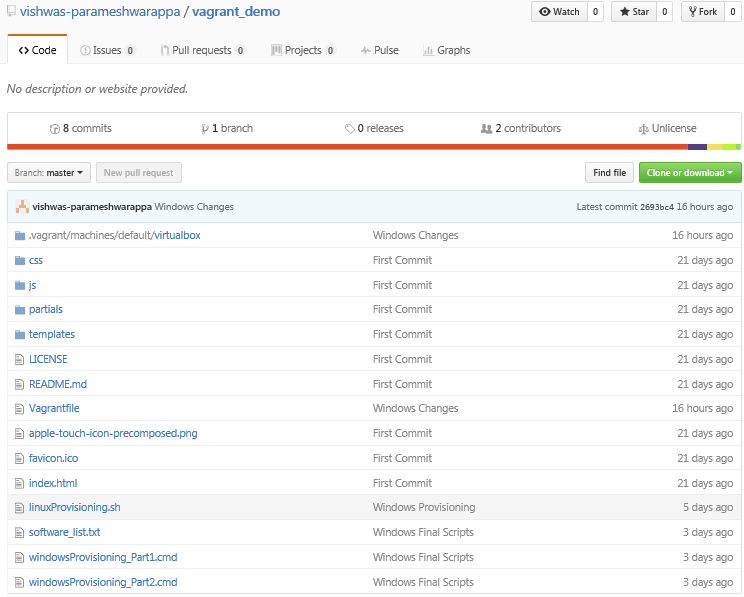
Task: Click the fork count next to Fork
Action: click(x=733, y=12)
